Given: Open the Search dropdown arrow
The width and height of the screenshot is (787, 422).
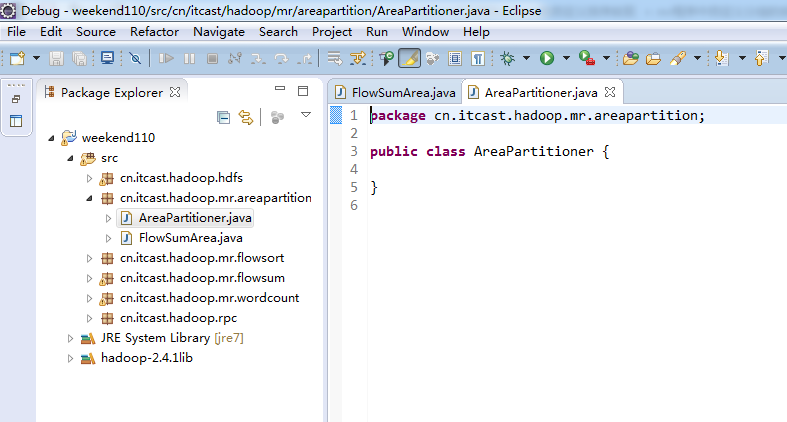Looking at the screenshot, I should [x=697, y=58].
